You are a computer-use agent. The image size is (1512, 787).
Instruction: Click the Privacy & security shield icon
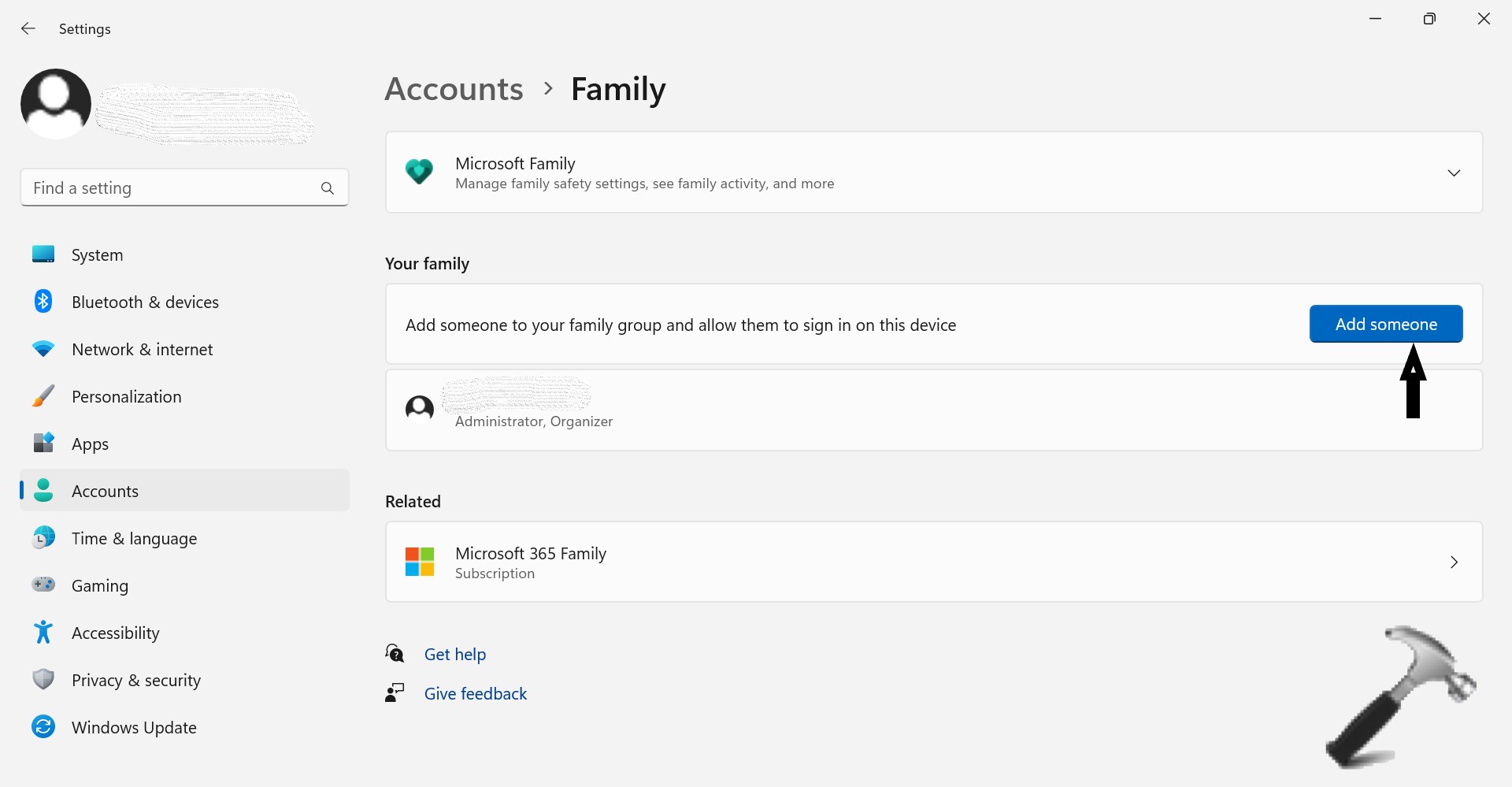43,680
